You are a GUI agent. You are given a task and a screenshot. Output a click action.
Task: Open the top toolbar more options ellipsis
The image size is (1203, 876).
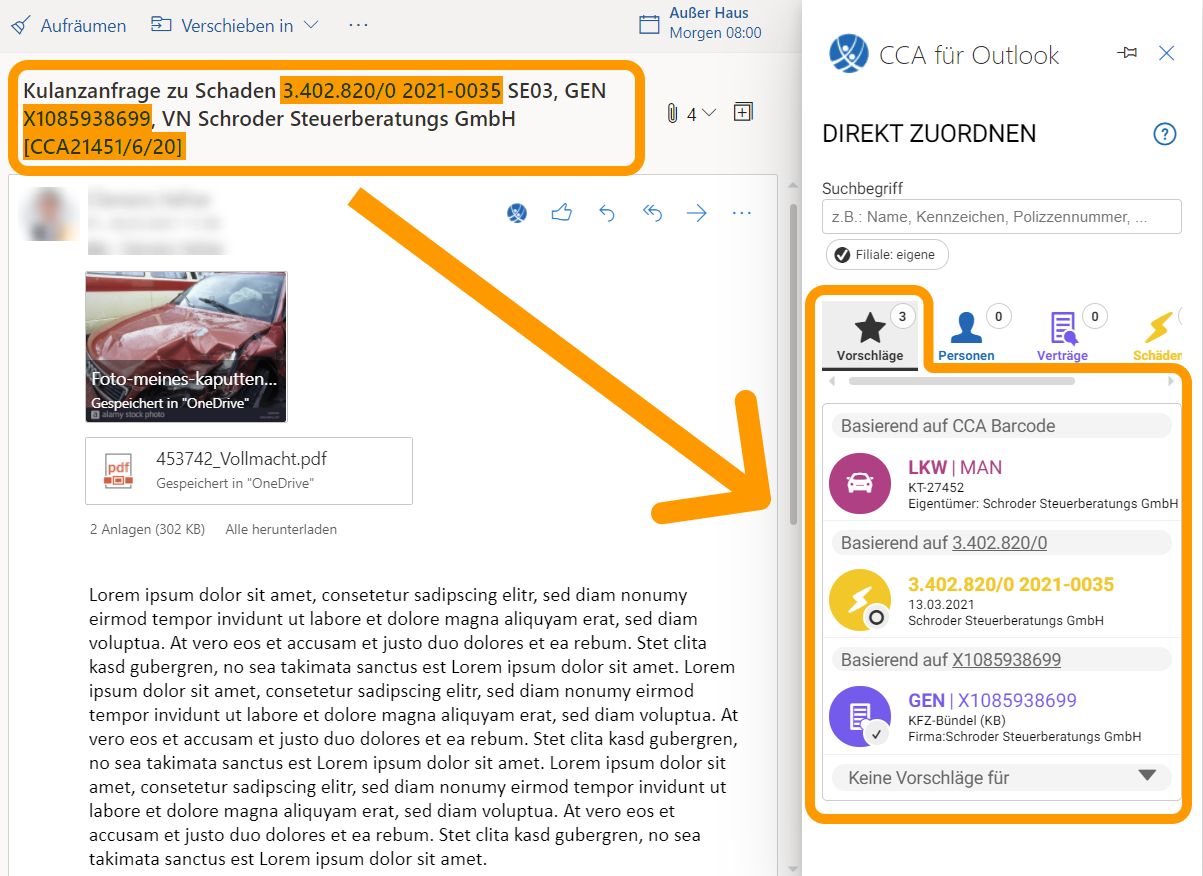358,25
